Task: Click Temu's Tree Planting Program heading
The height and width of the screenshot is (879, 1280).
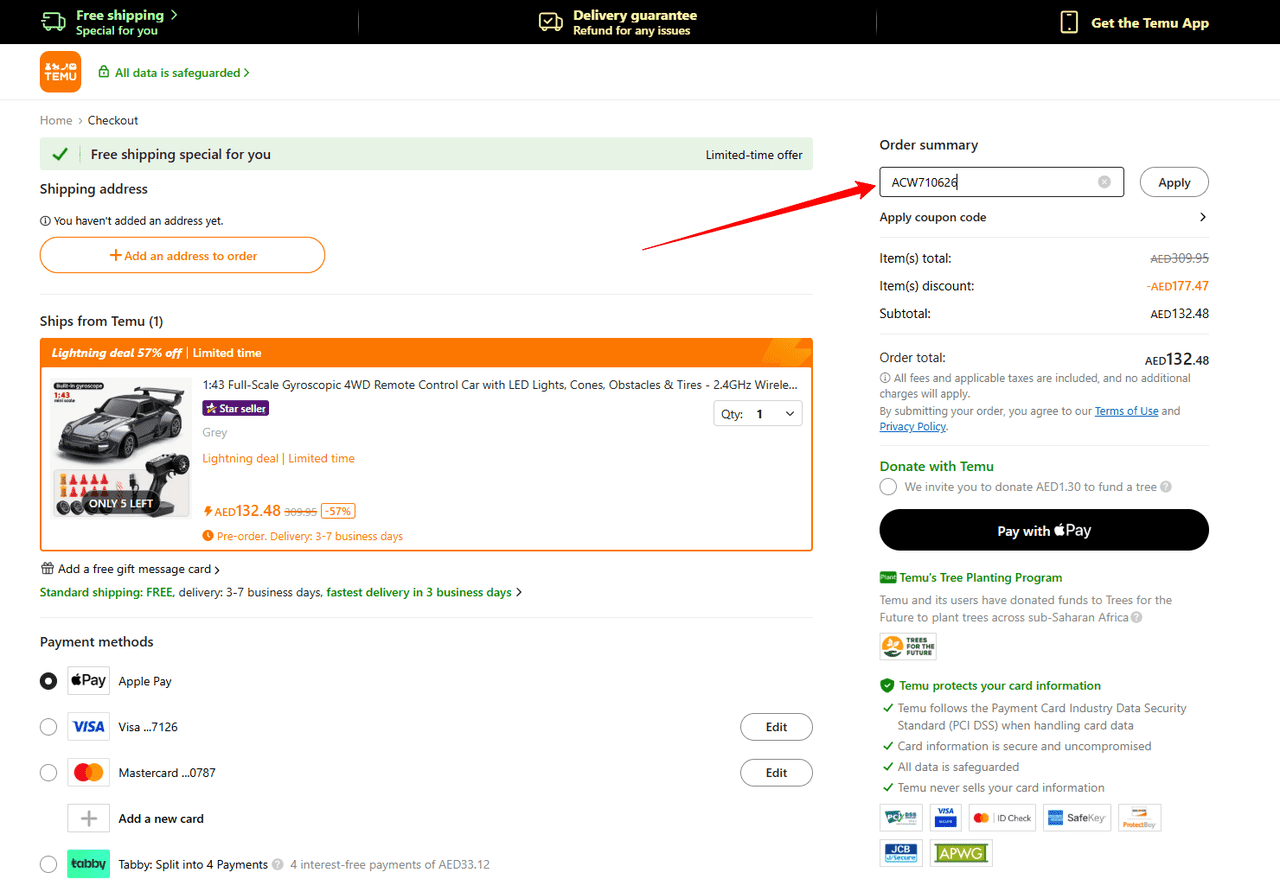Action: point(981,577)
